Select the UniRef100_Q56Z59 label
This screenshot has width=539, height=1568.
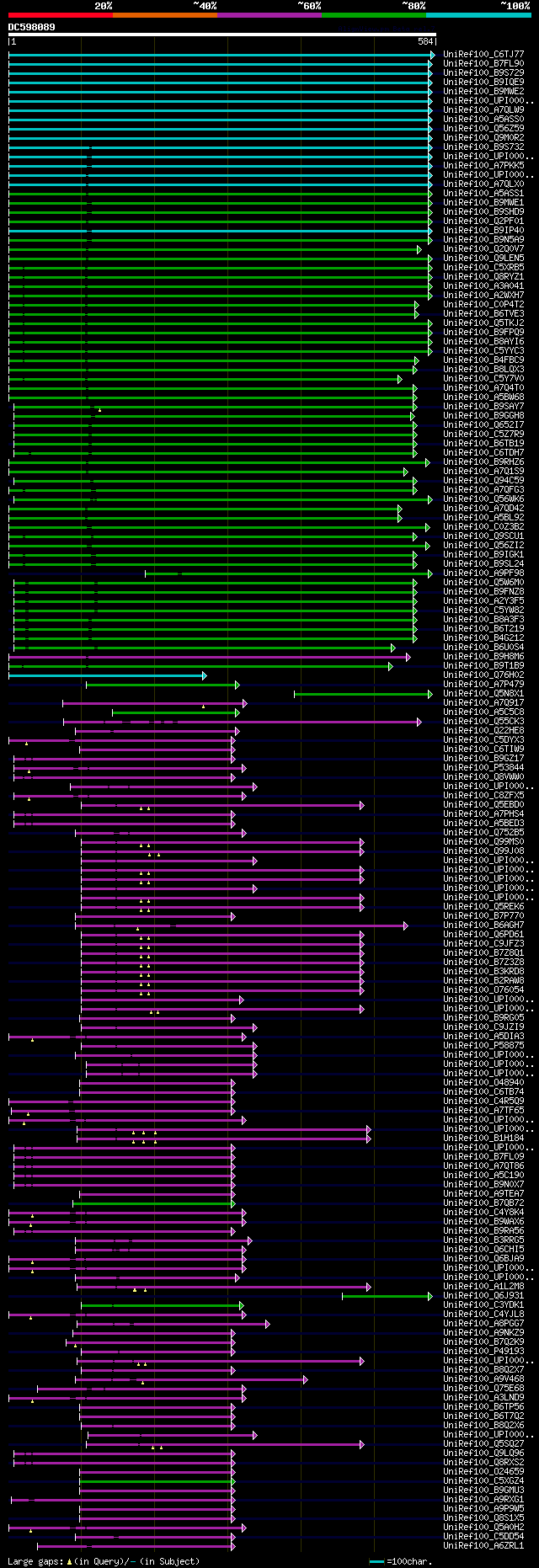click(x=483, y=129)
